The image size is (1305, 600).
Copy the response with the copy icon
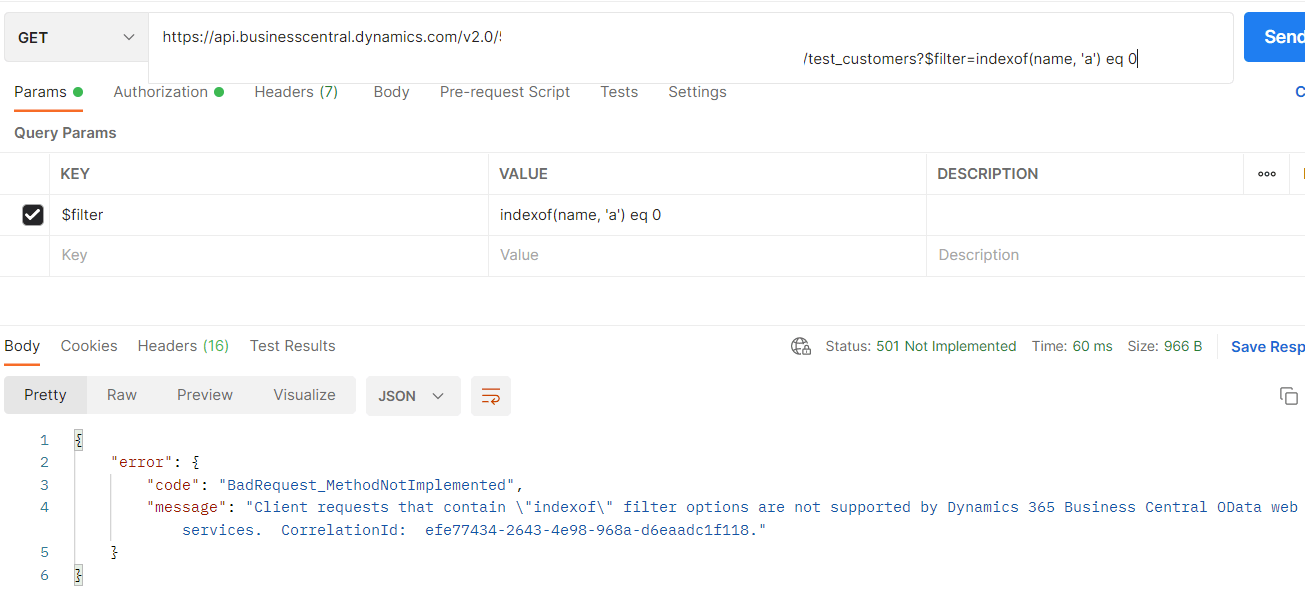[x=1289, y=396]
